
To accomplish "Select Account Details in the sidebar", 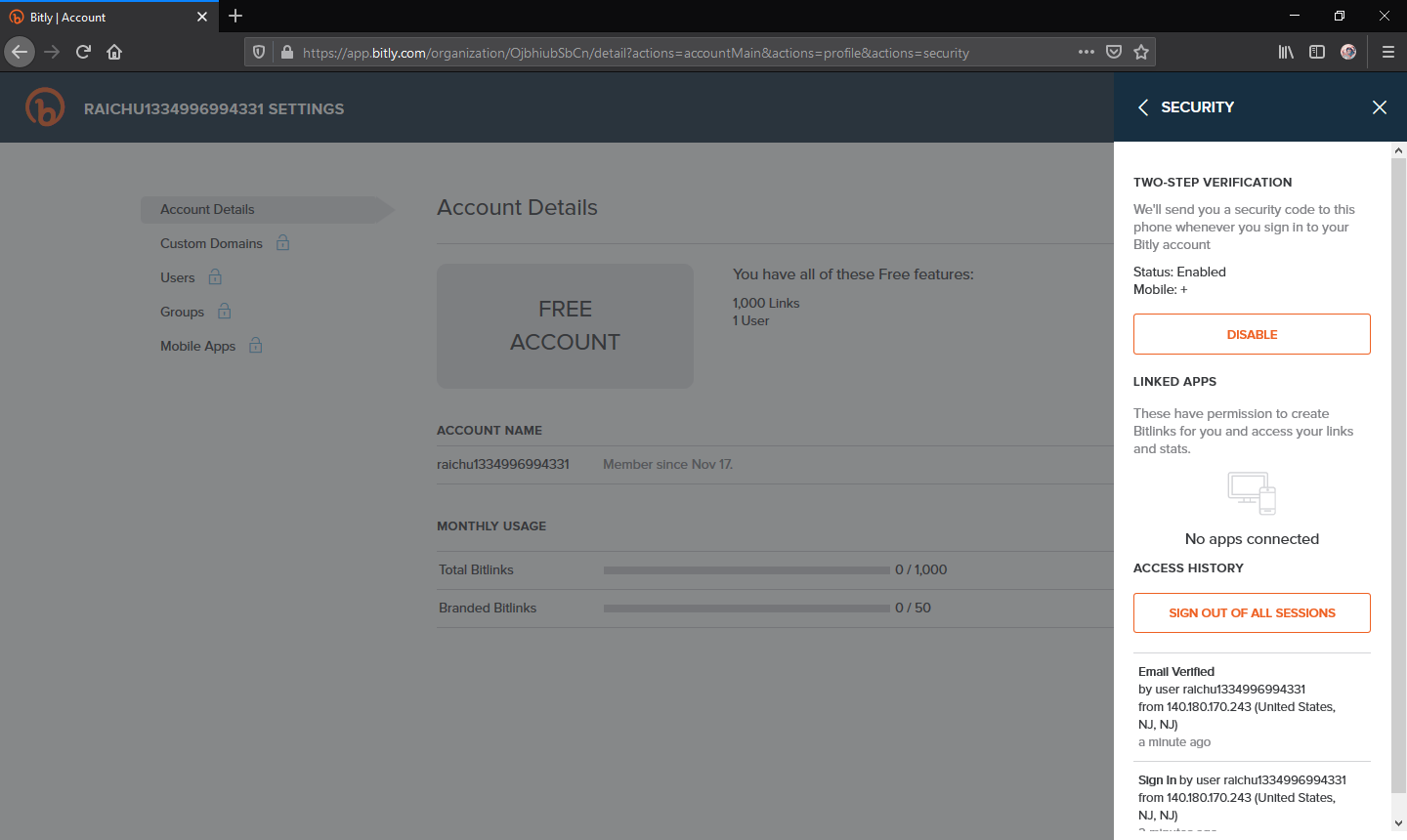I will click(267, 209).
